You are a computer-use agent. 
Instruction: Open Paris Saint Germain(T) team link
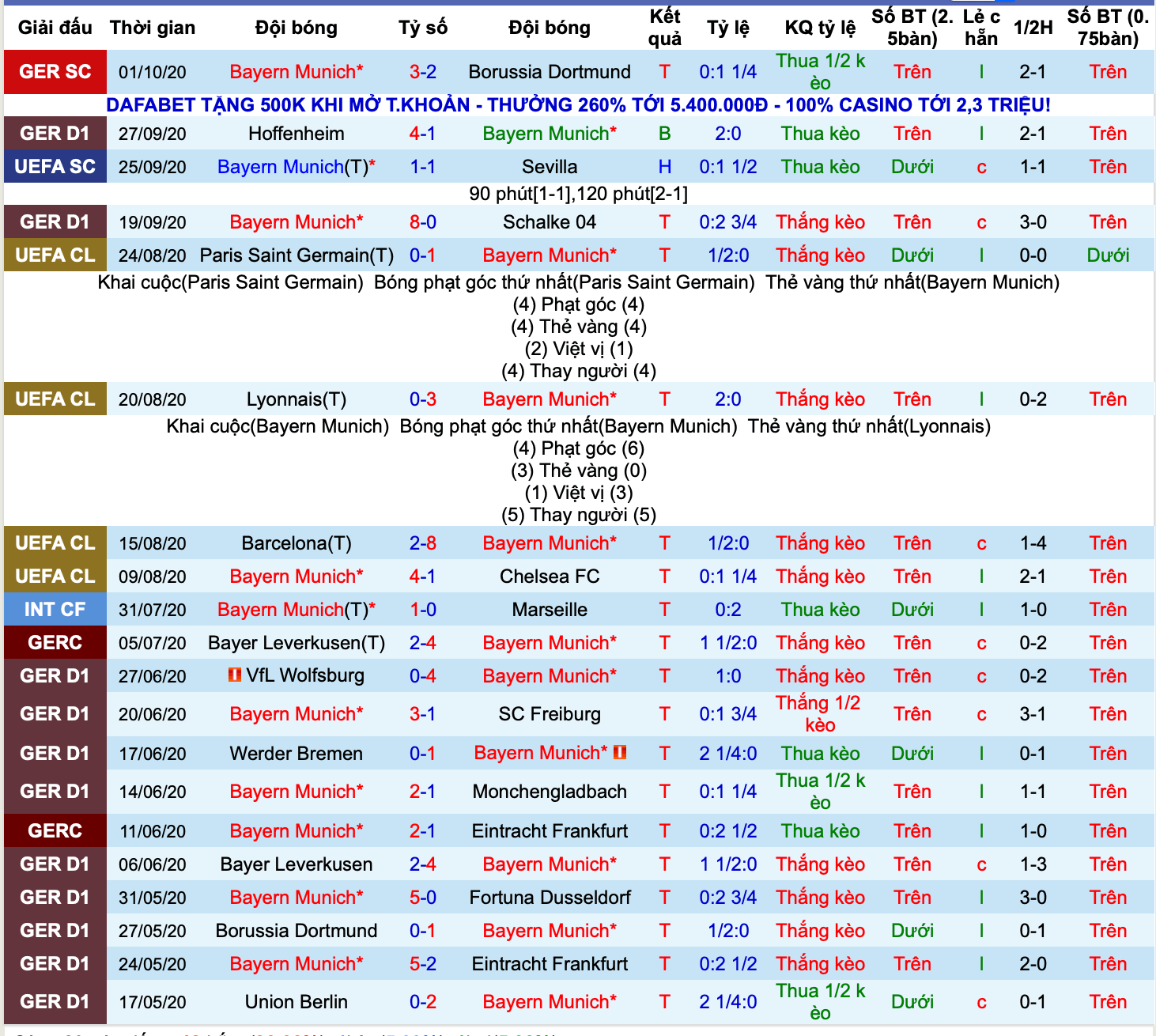click(297, 255)
